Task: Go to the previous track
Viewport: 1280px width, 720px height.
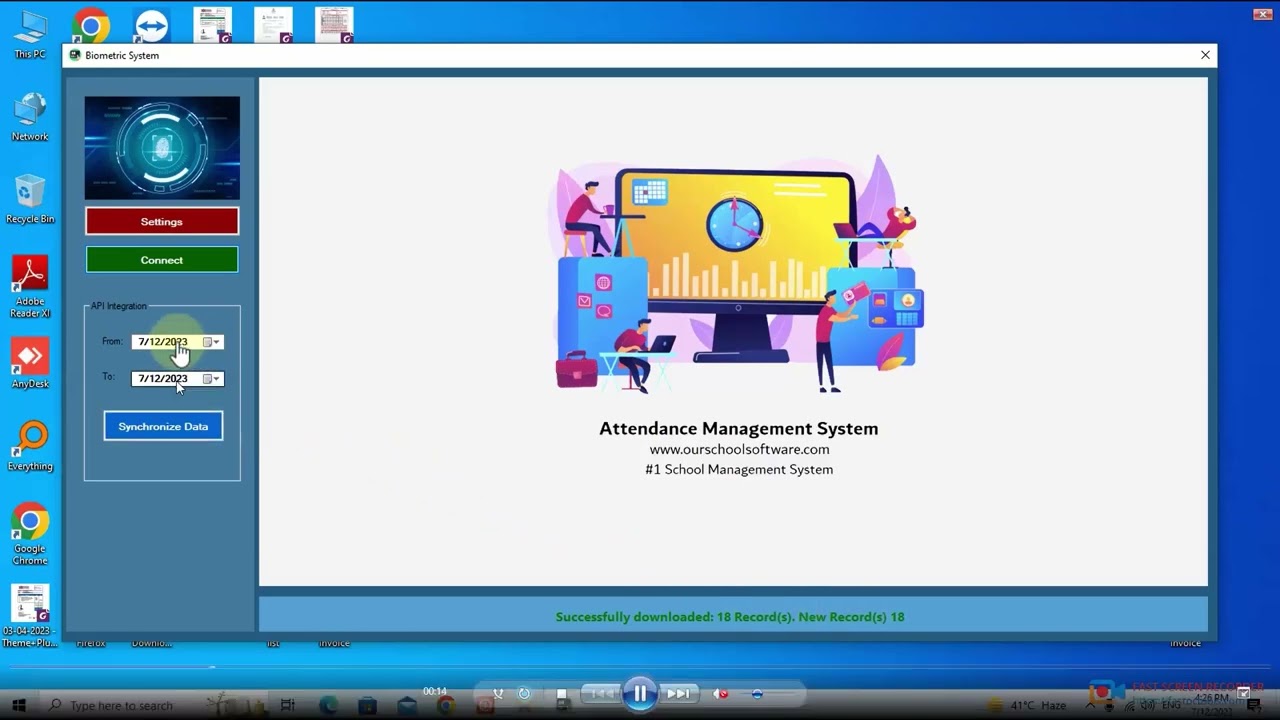Action: coord(602,694)
